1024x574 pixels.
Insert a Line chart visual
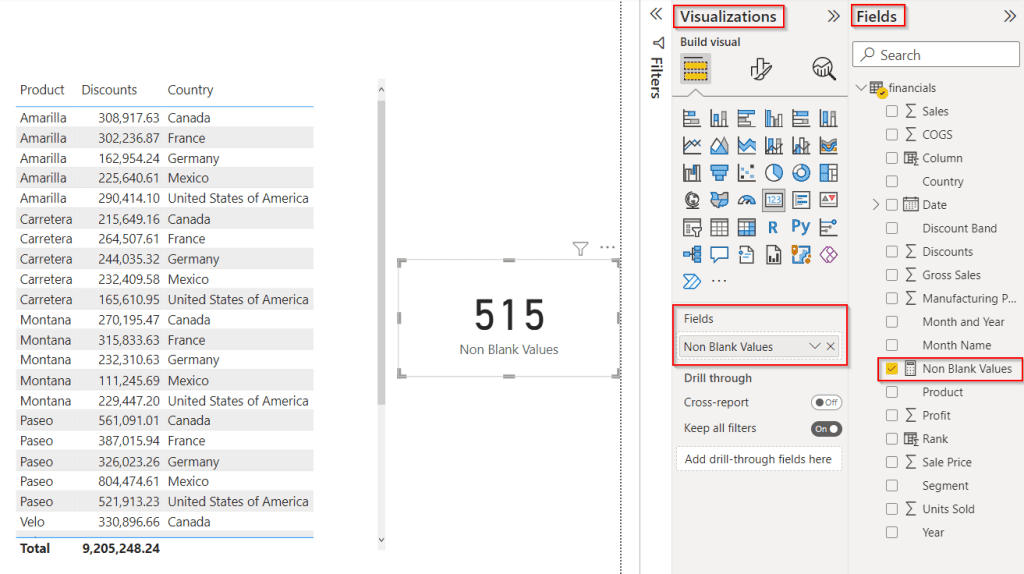coord(692,146)
